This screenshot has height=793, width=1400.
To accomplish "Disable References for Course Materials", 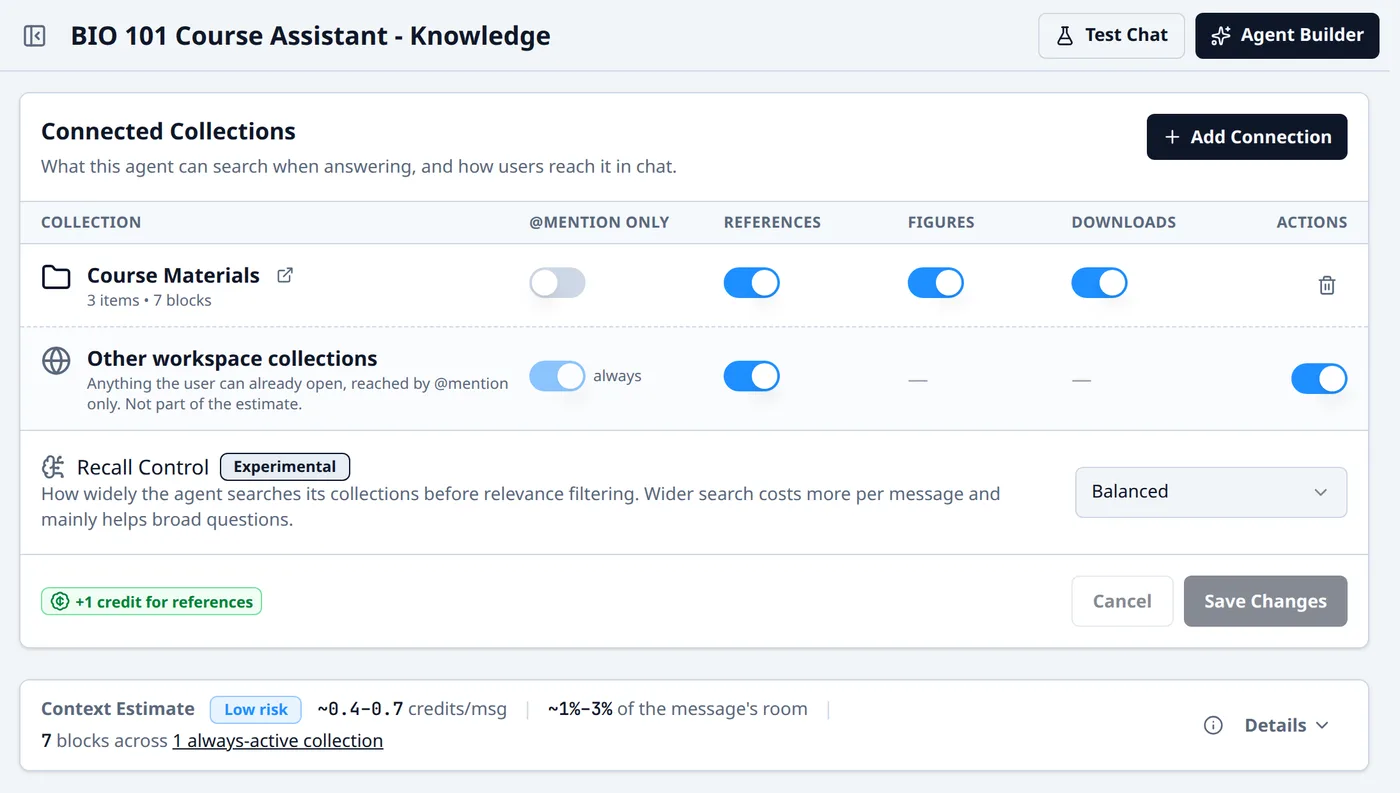I will (751, 283).
